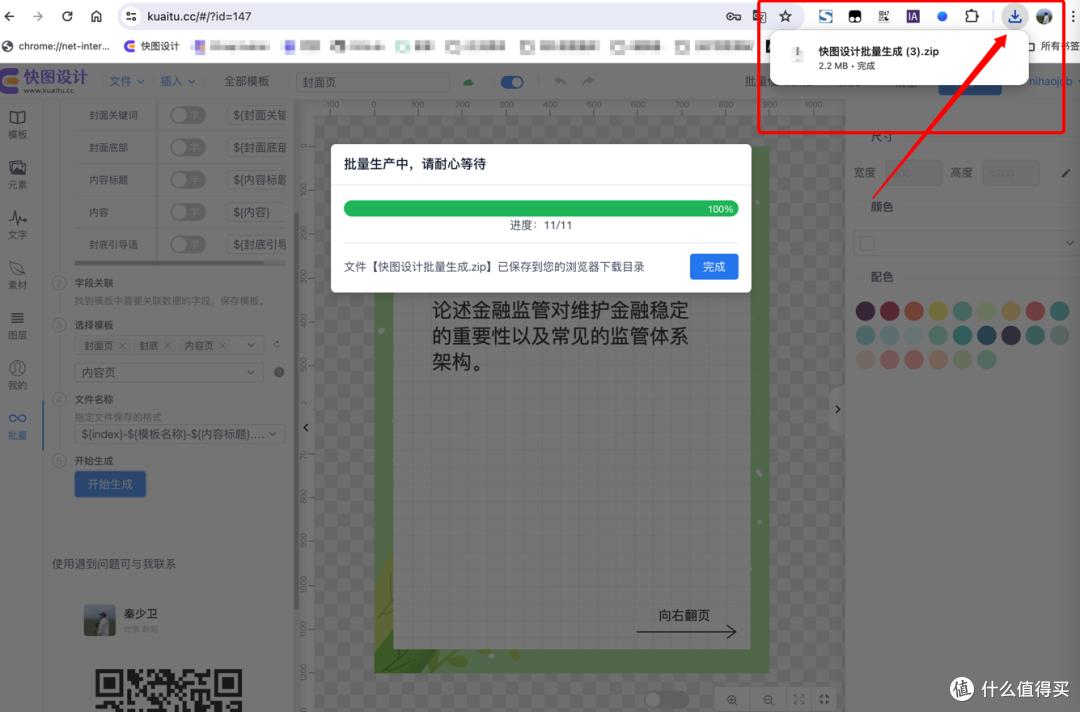The image size is (1080, 712).
Task: Remove the 封底 template tag
Action: [167, 345]
